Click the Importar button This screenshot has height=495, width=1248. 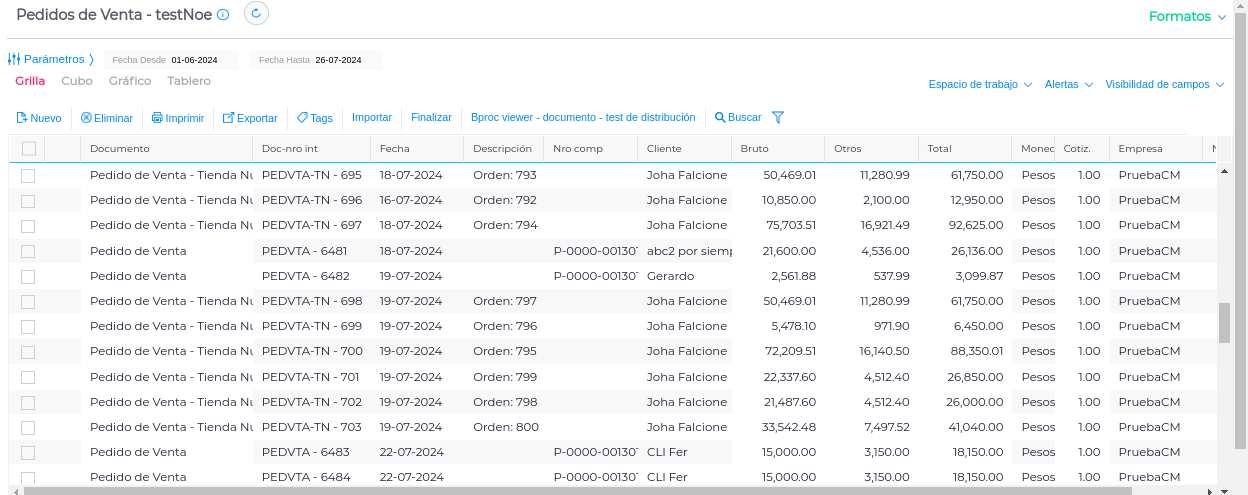[372, 117]
